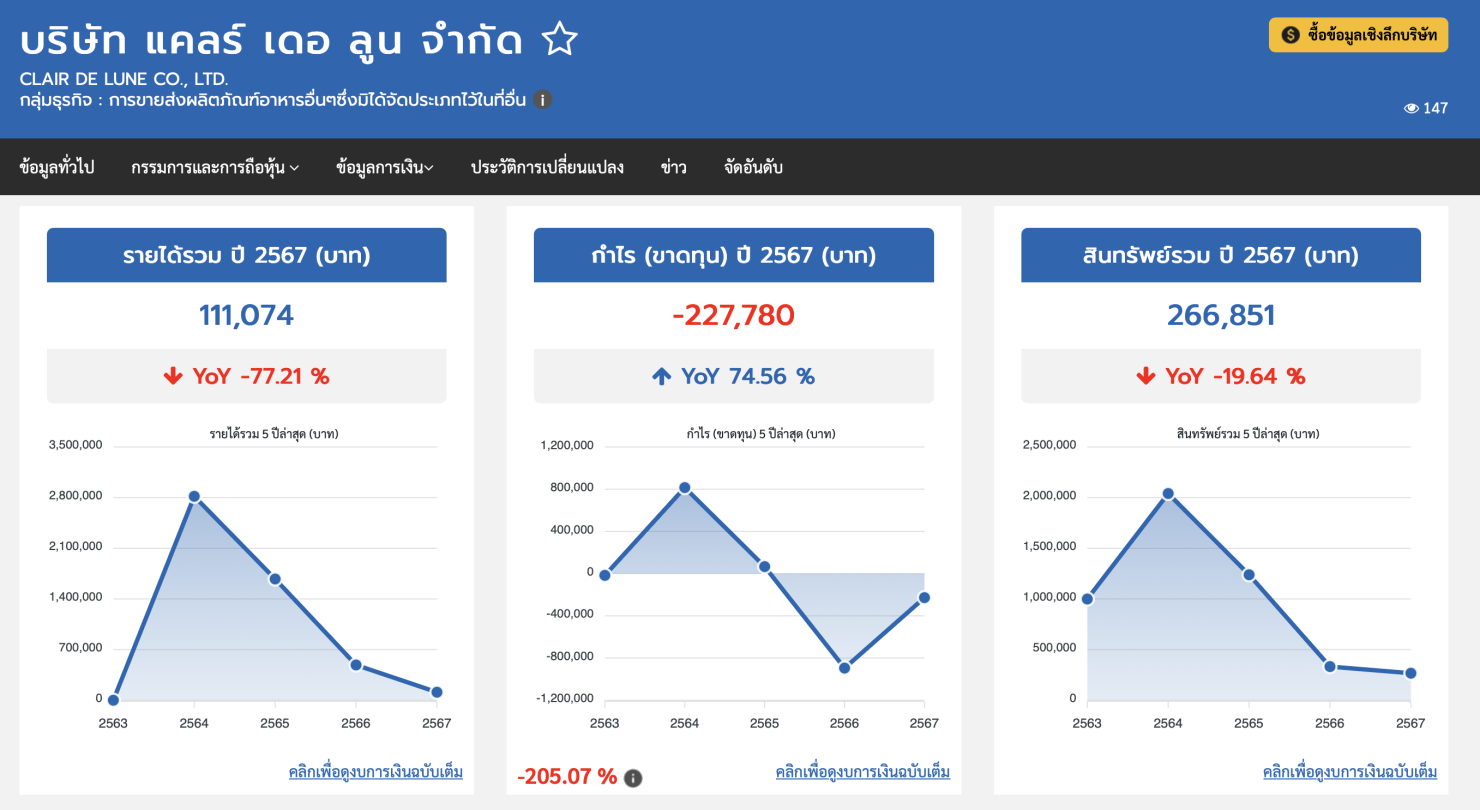
Task: Click the 2566 data point on profit chart
Action: 844,668
